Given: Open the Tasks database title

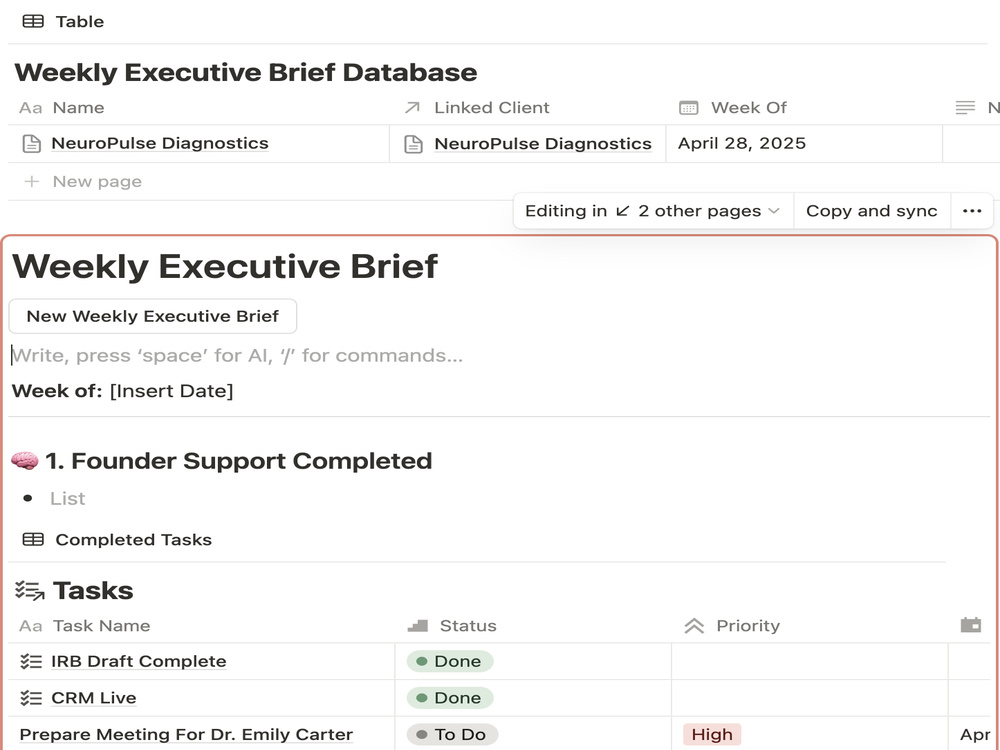Looking at the screenshot, I should (93, 591).
